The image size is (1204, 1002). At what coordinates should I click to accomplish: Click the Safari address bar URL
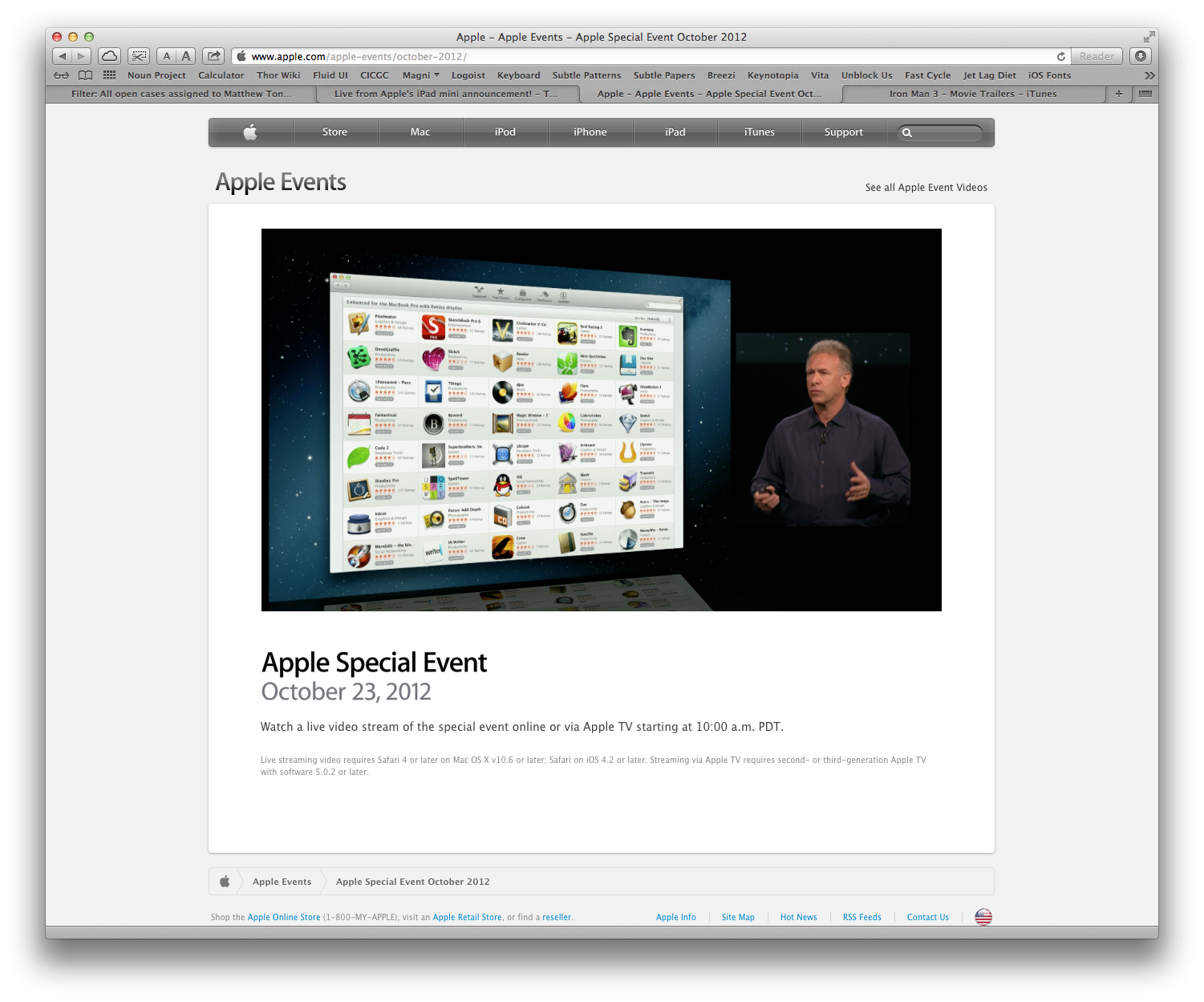tap(650, 56)
